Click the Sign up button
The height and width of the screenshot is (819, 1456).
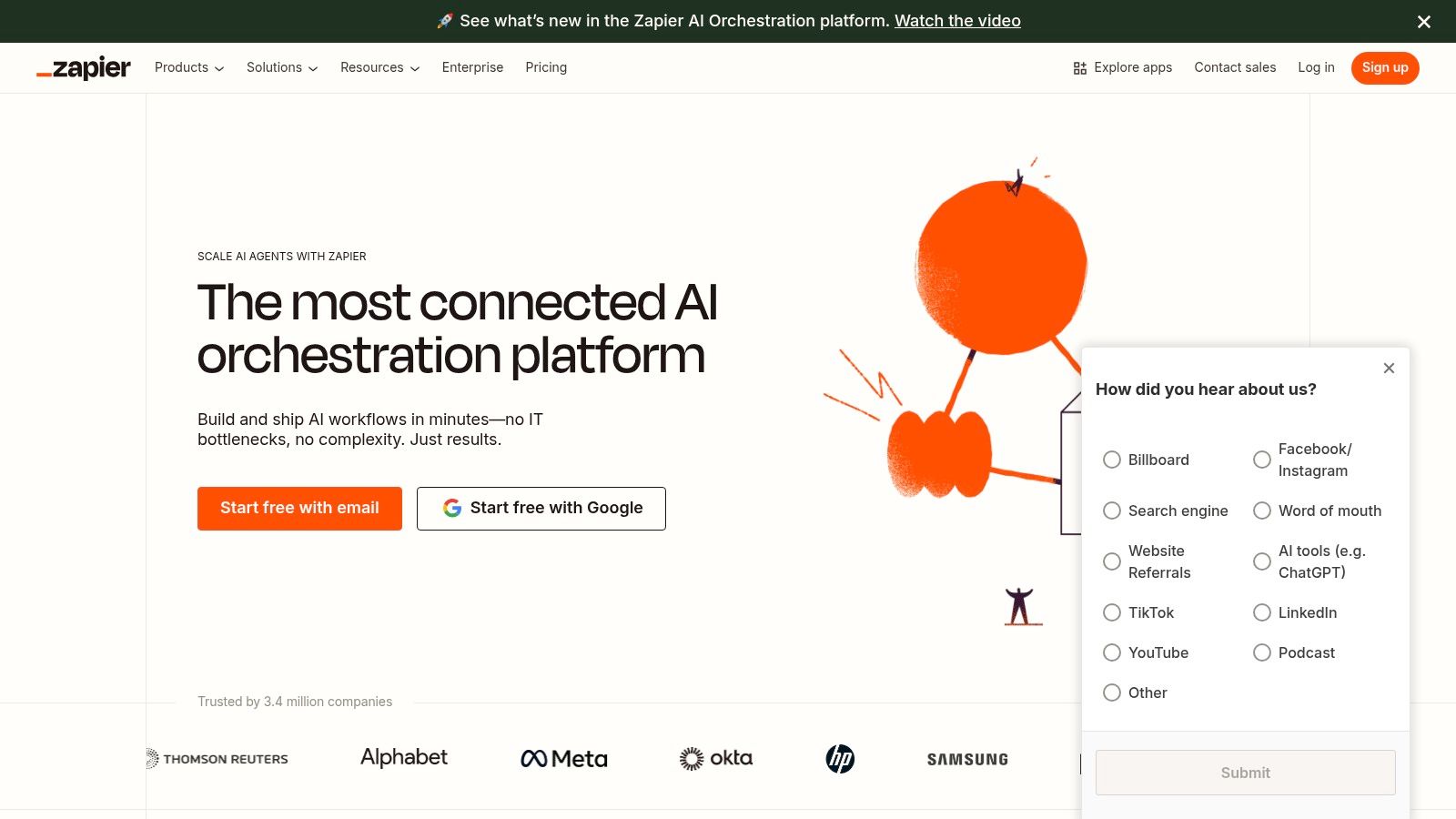click(1385, 67)
